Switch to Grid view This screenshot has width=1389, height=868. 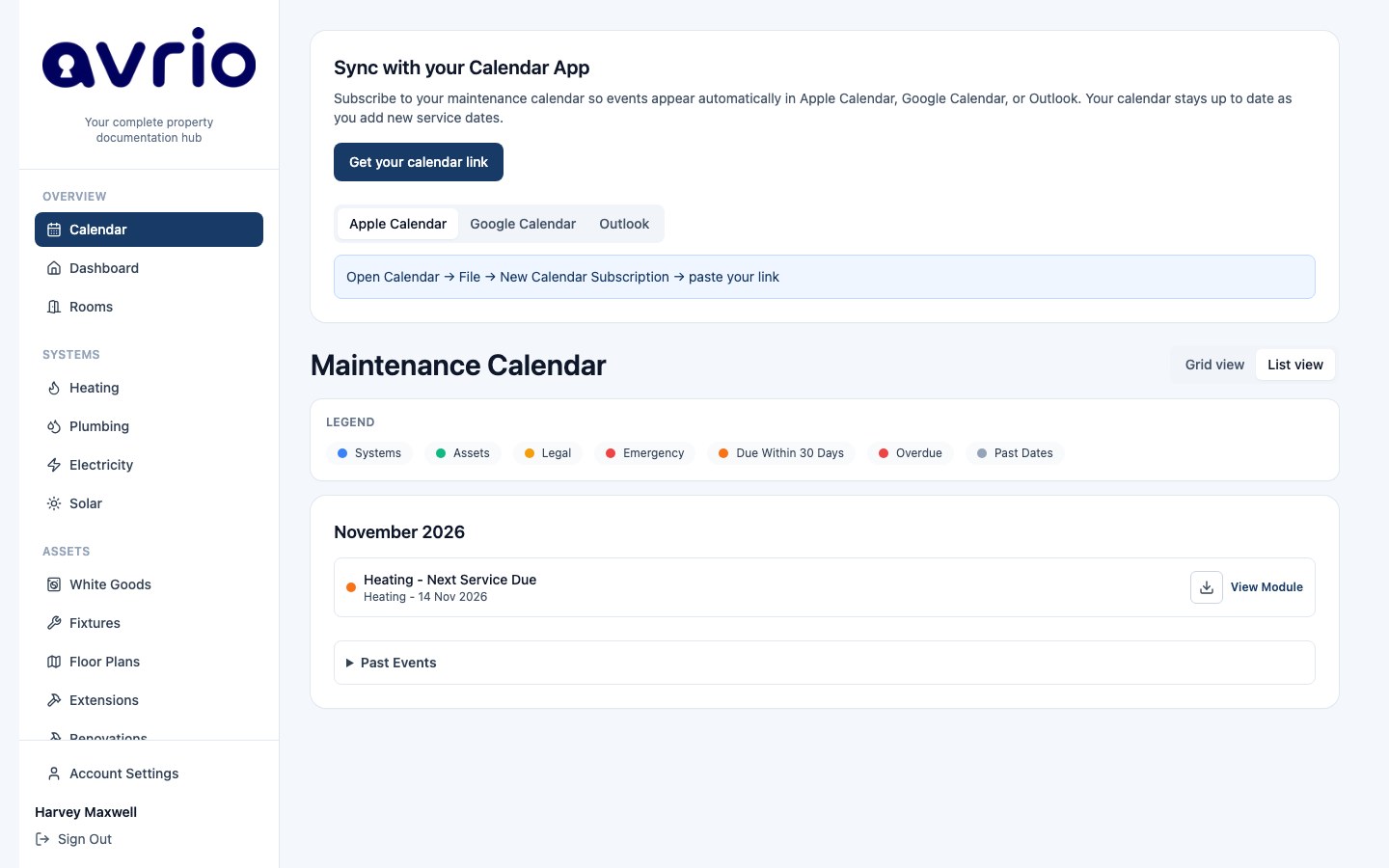pos(1214,365)
